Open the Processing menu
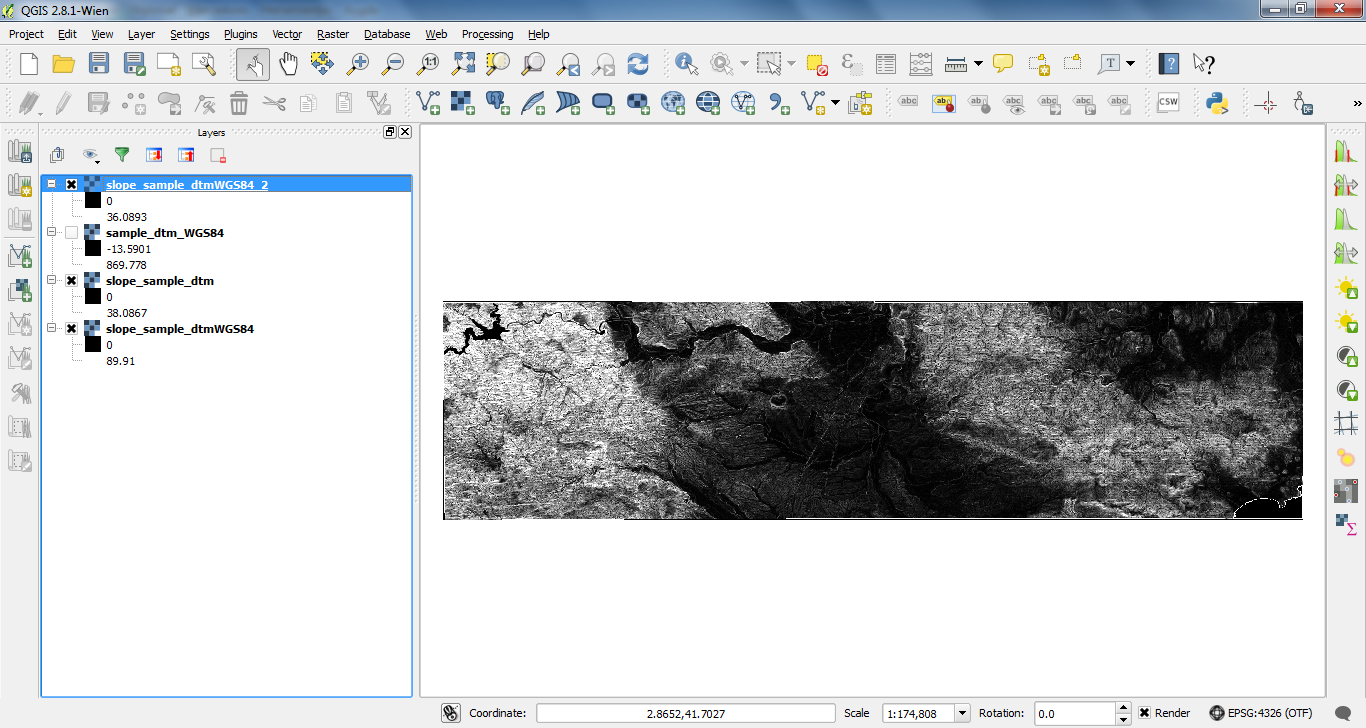The height and width of the screenshot is (728, 1366). point(487,34)
